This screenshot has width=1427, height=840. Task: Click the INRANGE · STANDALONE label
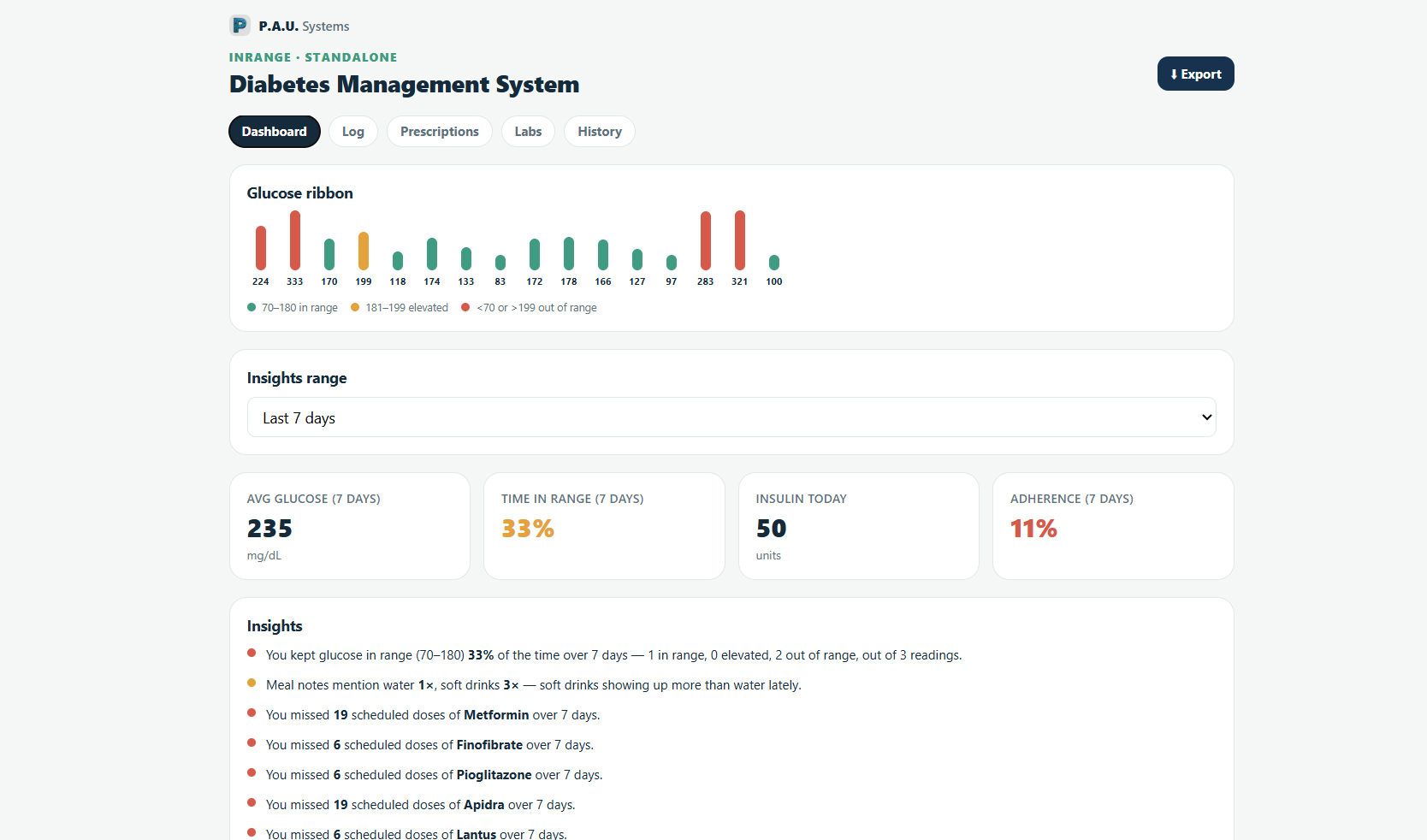pyautogui.click(x=313, y=57)
